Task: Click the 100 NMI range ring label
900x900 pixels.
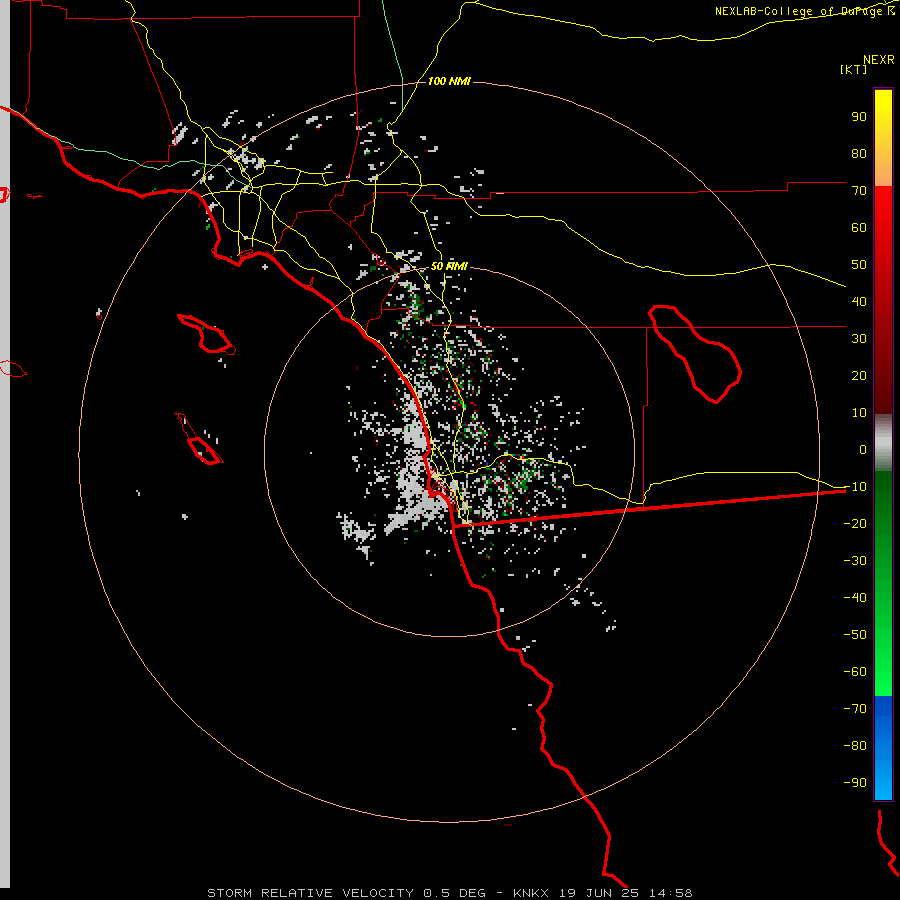Action: point(449,82)
